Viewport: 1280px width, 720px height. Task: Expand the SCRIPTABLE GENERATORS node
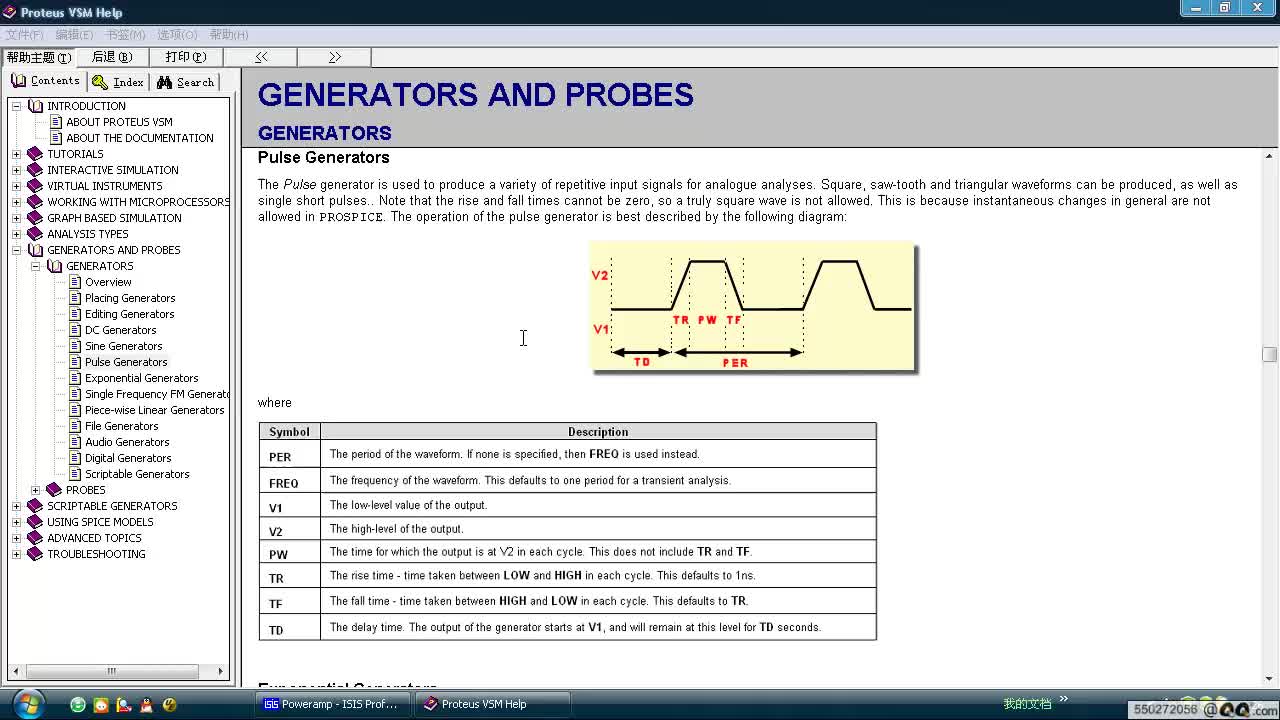16,506
